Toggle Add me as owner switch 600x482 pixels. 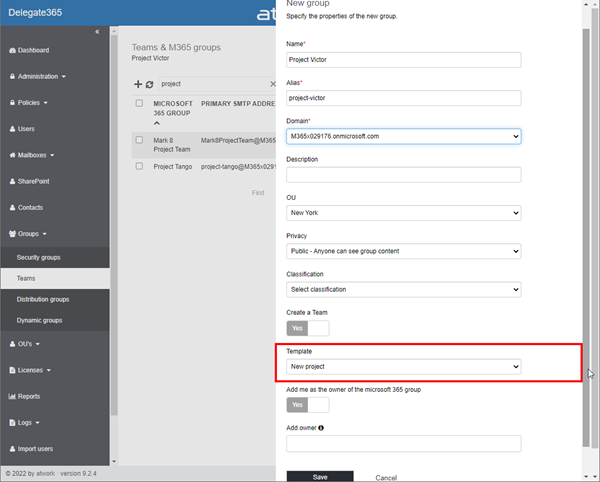307,405
